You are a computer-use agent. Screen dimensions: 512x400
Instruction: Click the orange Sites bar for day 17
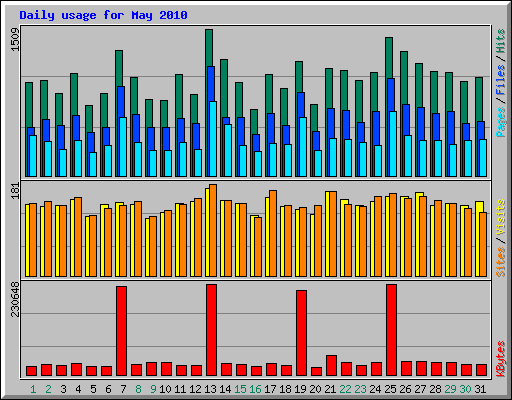(273, 233)
